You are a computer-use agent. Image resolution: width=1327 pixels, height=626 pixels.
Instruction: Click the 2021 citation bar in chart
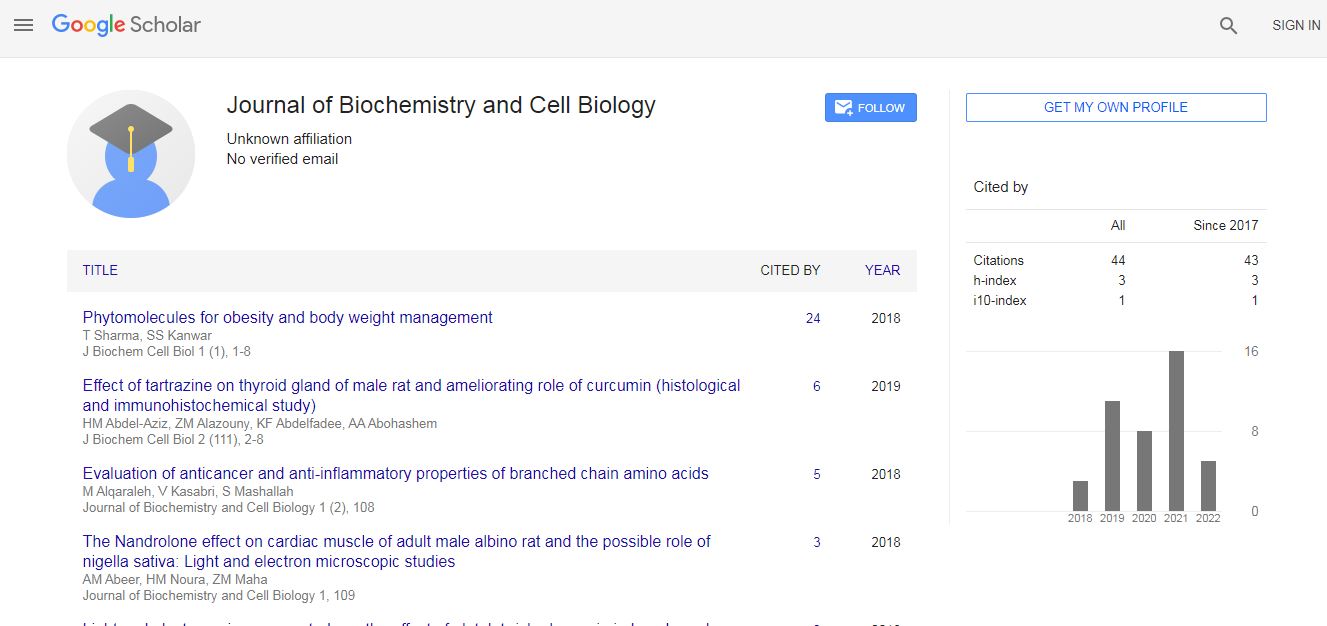coord(1176,431)
